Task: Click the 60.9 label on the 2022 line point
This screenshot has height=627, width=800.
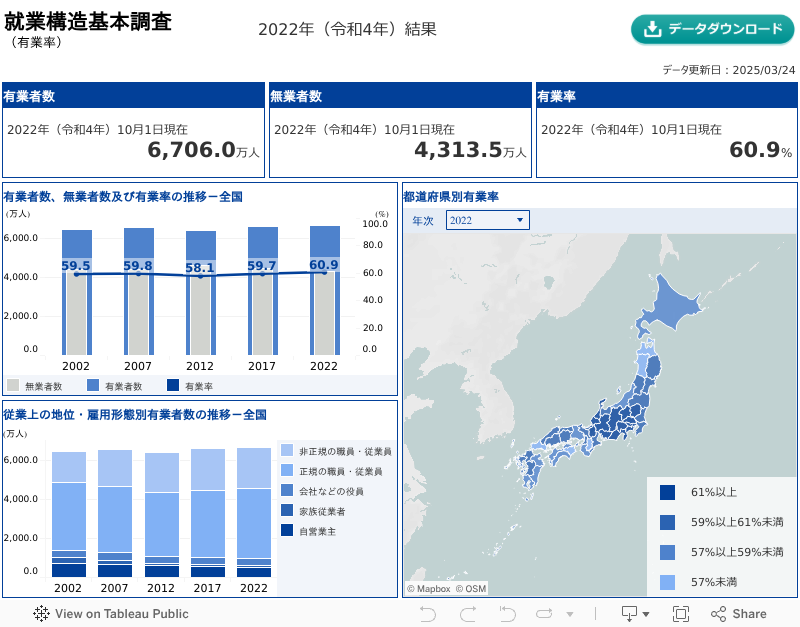Action: tap(324, 265)
